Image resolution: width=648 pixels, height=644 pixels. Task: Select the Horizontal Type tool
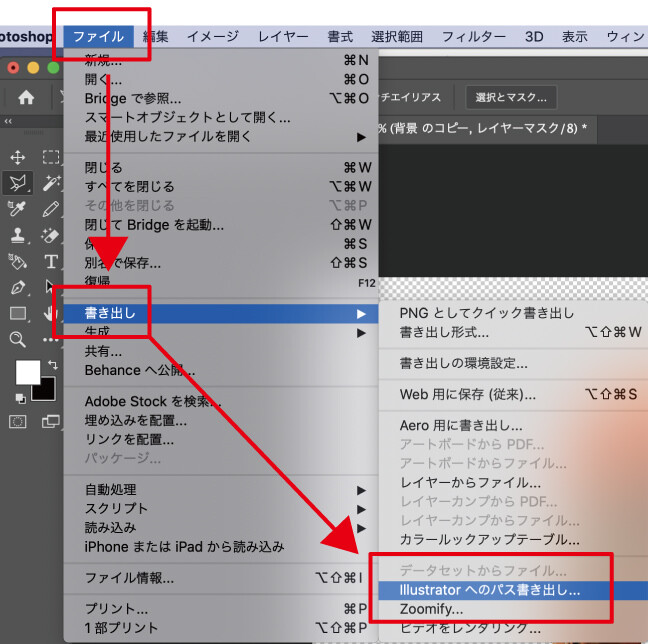tap(50, 262)
